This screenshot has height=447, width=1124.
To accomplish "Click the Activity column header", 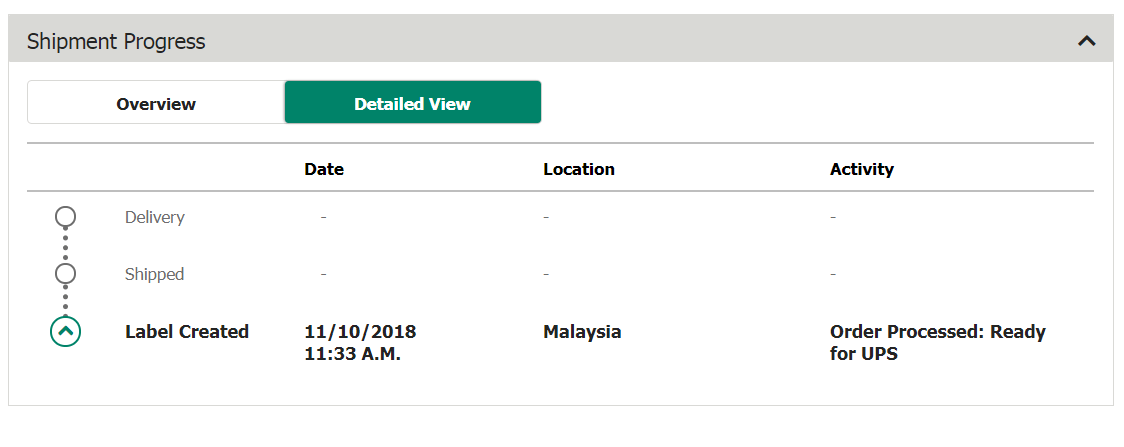I will pos(862,170).
